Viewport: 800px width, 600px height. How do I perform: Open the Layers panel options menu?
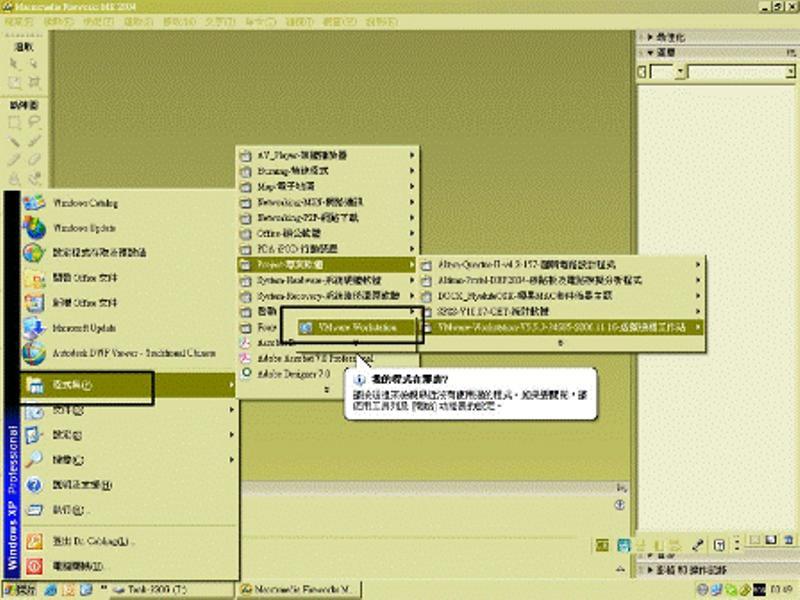point(790,53)
